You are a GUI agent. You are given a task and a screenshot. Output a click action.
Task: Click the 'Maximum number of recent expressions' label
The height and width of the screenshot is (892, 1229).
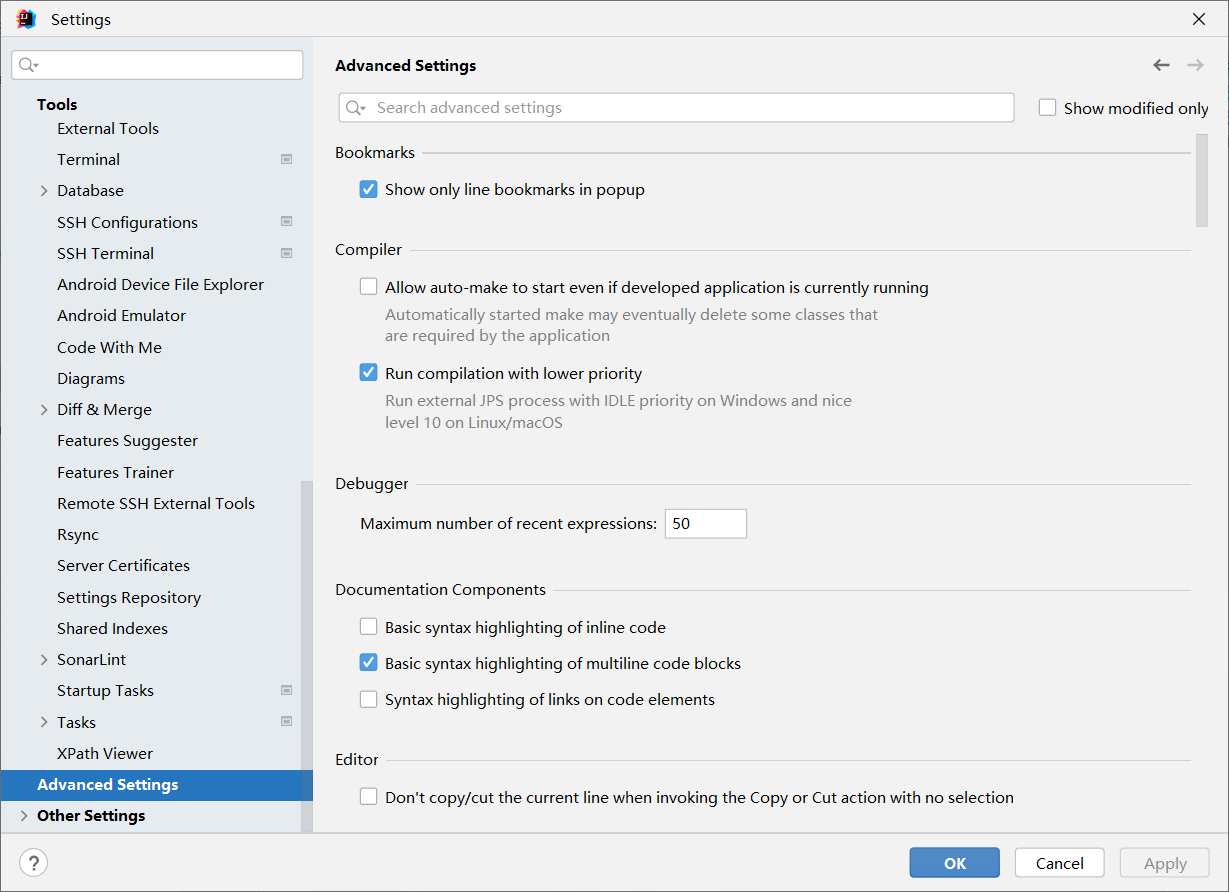[509, 524]
